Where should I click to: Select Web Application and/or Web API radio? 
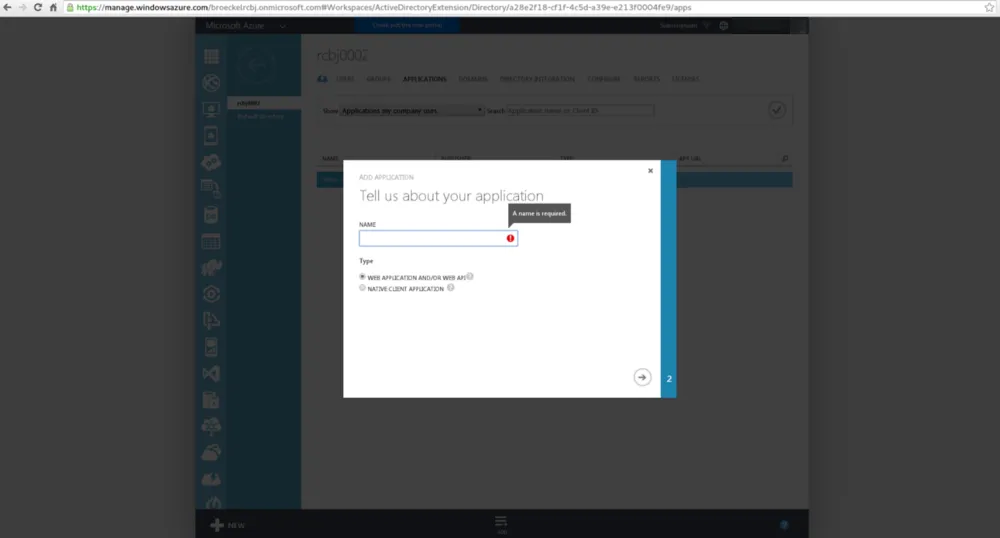coord(362,277)
